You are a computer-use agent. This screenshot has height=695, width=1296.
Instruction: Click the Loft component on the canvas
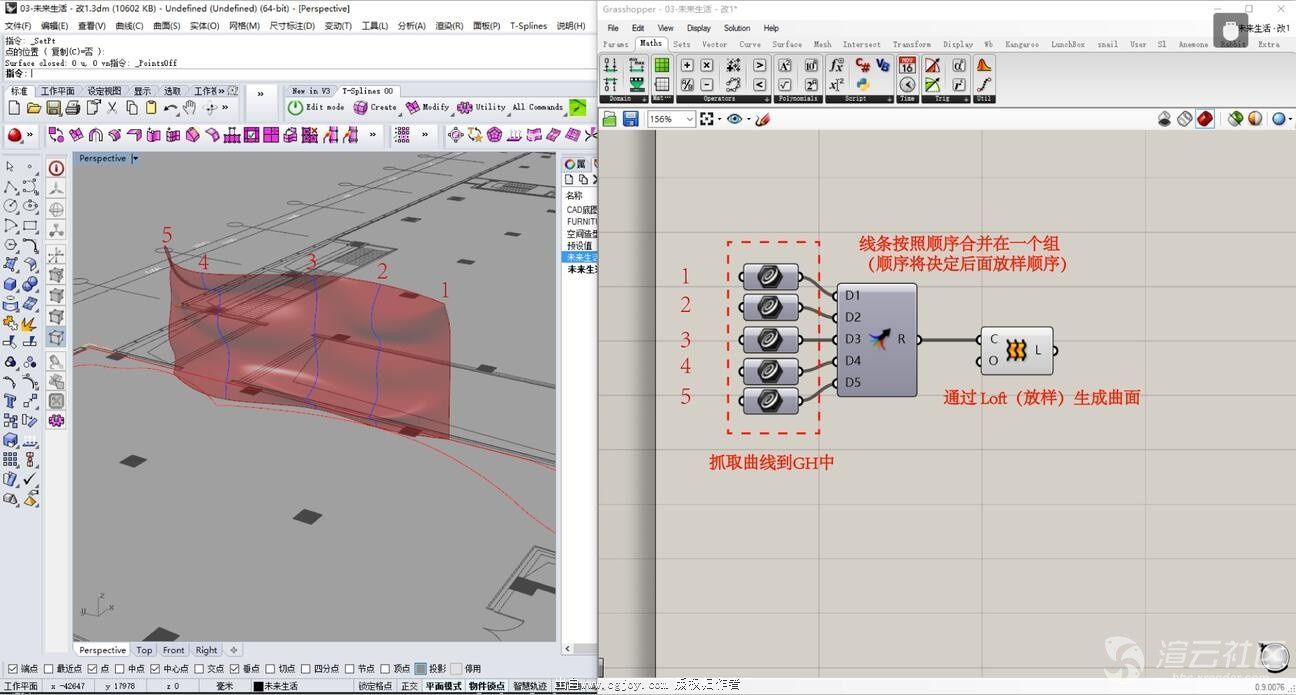[1016, 350]
